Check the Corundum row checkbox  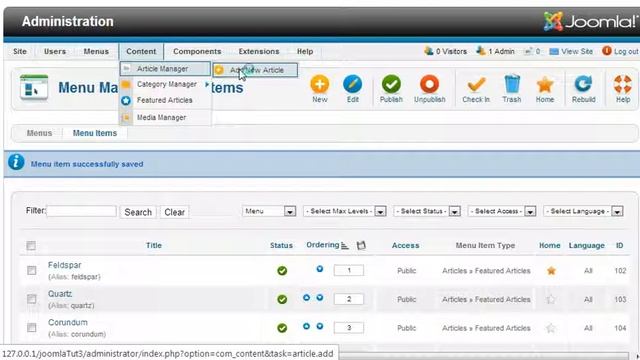coord(31,327)
